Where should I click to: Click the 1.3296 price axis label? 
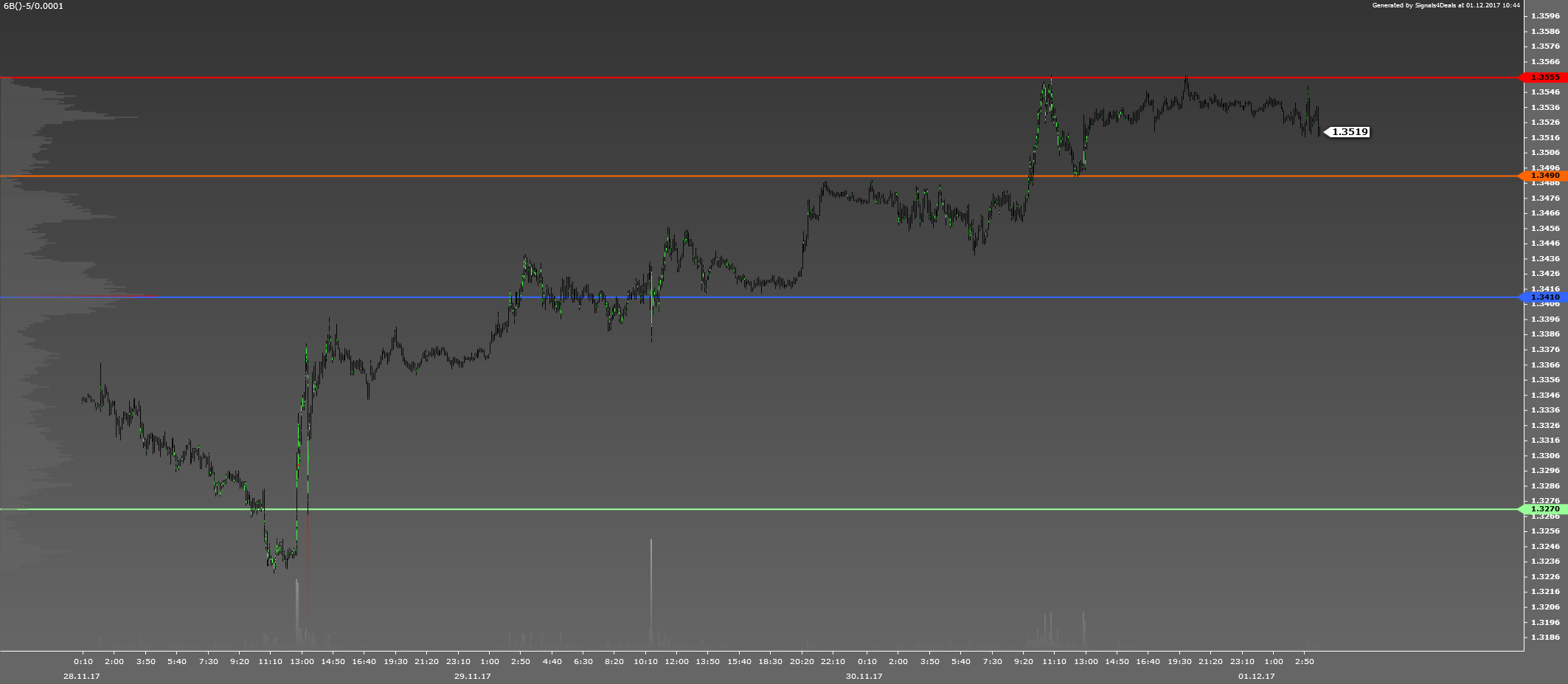point(1545,470)
